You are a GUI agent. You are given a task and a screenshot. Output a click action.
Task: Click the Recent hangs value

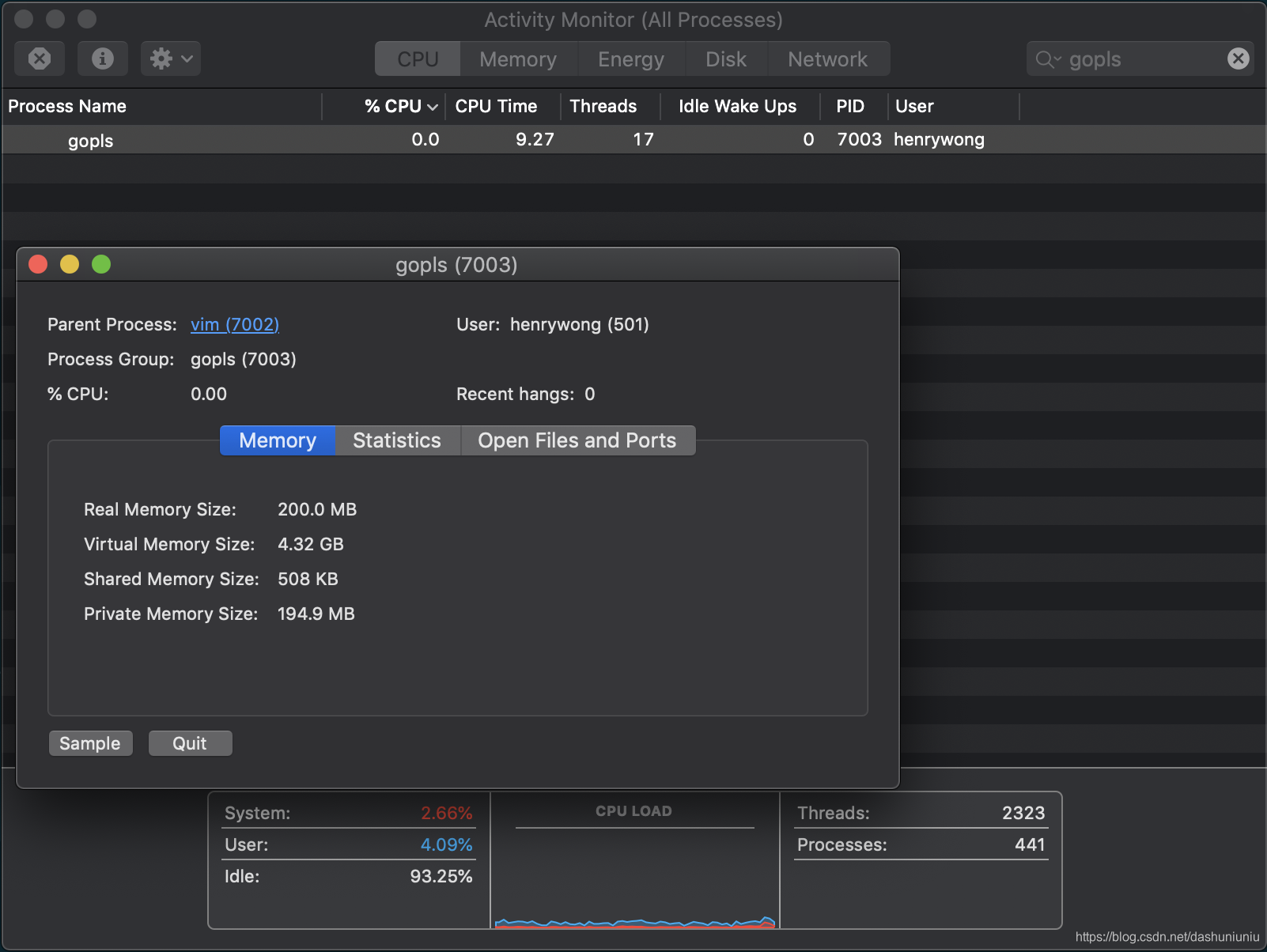[x=590, y=394]
